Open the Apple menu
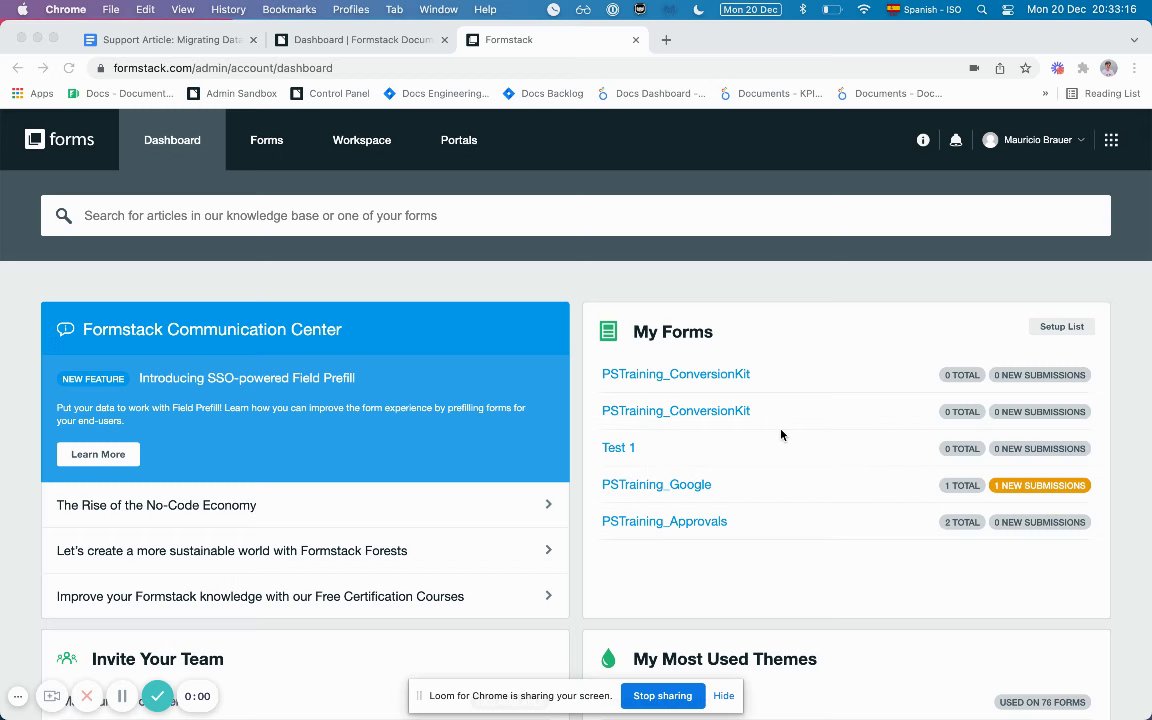Screen dimensions: 1152x720 pyautogui.click(x=22, y=10)
